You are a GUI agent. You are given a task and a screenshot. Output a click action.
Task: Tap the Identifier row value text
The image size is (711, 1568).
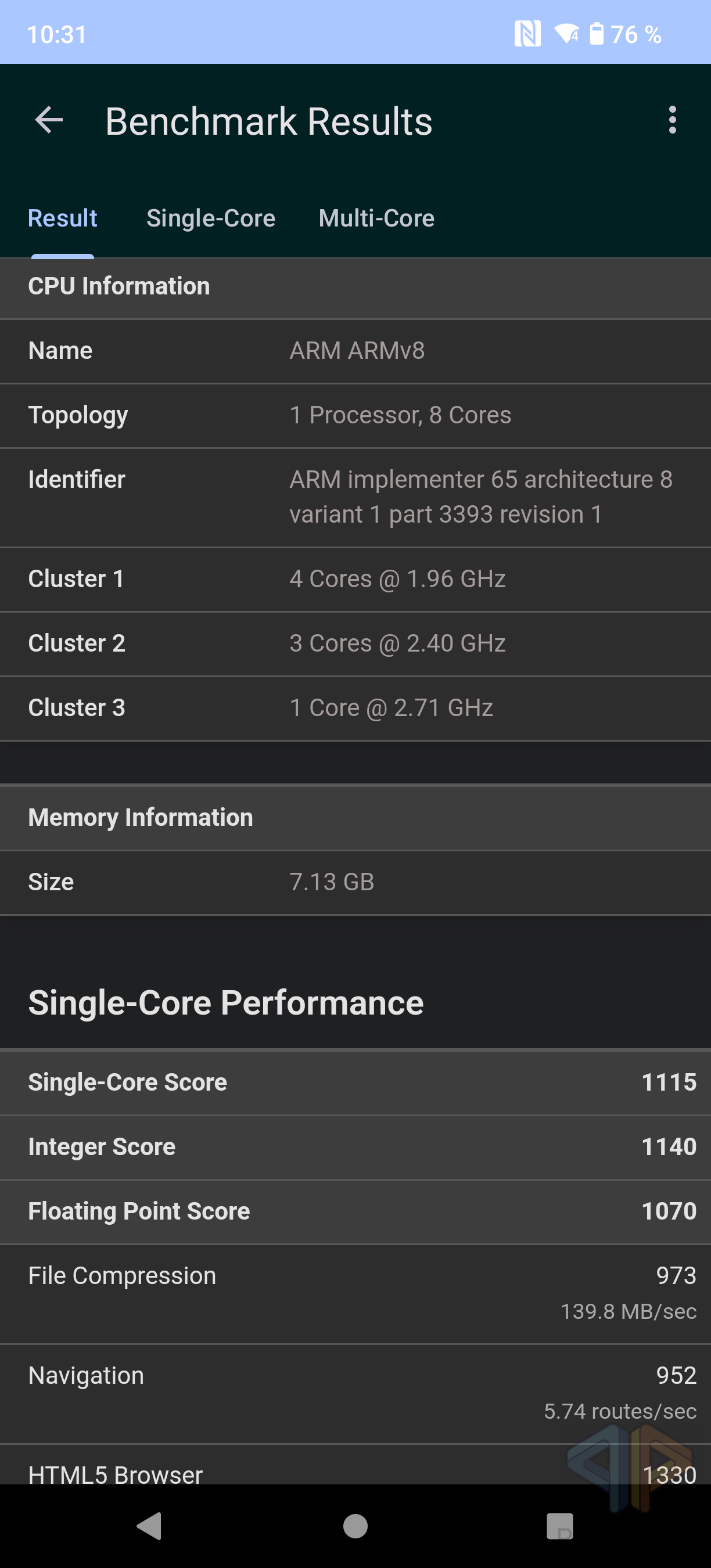pyautogui.click(x=481, y=497)
